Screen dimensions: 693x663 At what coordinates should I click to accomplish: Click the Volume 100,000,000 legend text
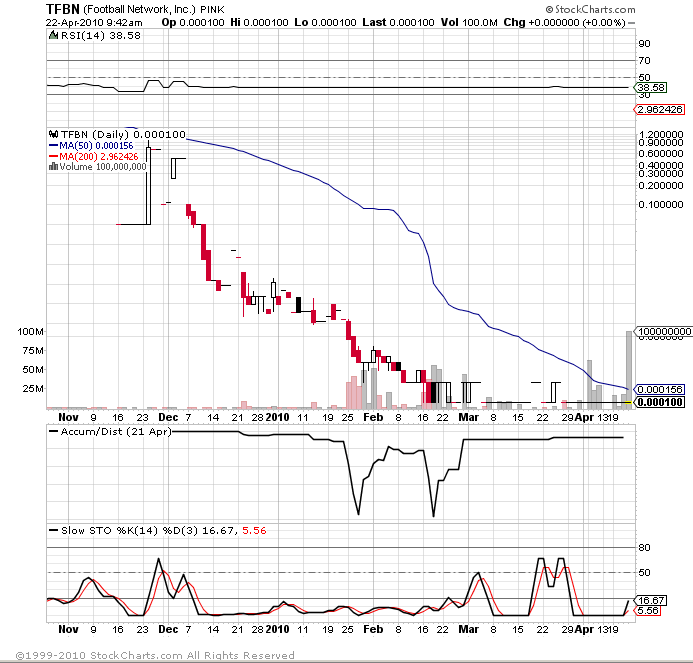103,167
